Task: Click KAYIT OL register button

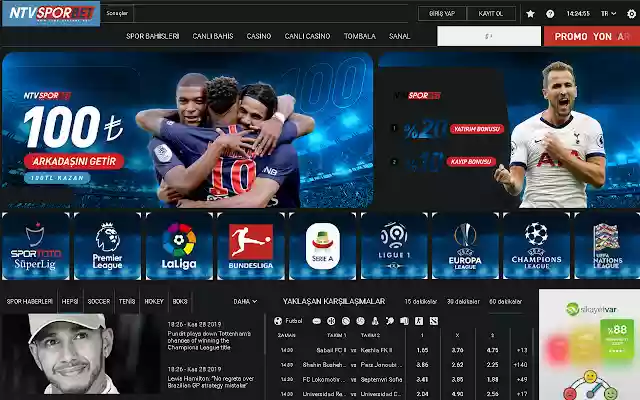Action: click(x=491, y=13)
